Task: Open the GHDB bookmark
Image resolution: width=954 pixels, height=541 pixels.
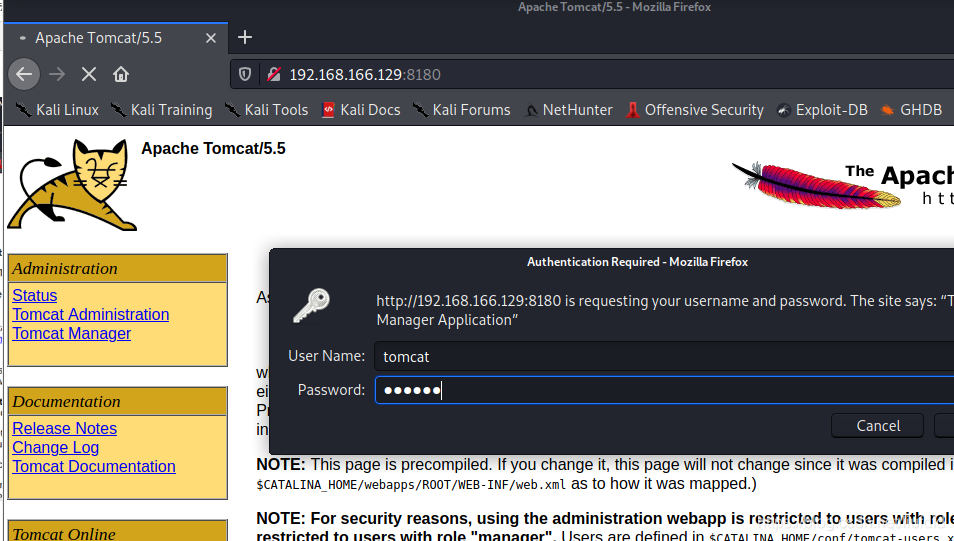Action: pyautogui.click(x=911, y=110)
